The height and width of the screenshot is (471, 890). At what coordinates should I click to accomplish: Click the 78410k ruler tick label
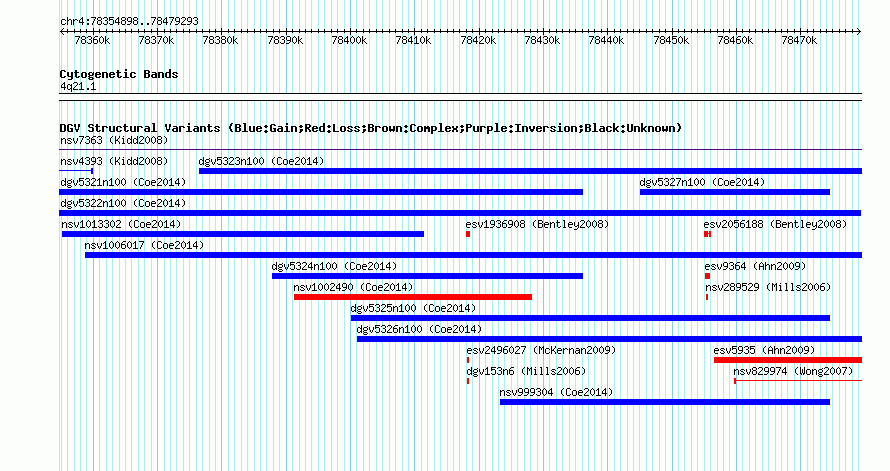click(x=413, y=40)
